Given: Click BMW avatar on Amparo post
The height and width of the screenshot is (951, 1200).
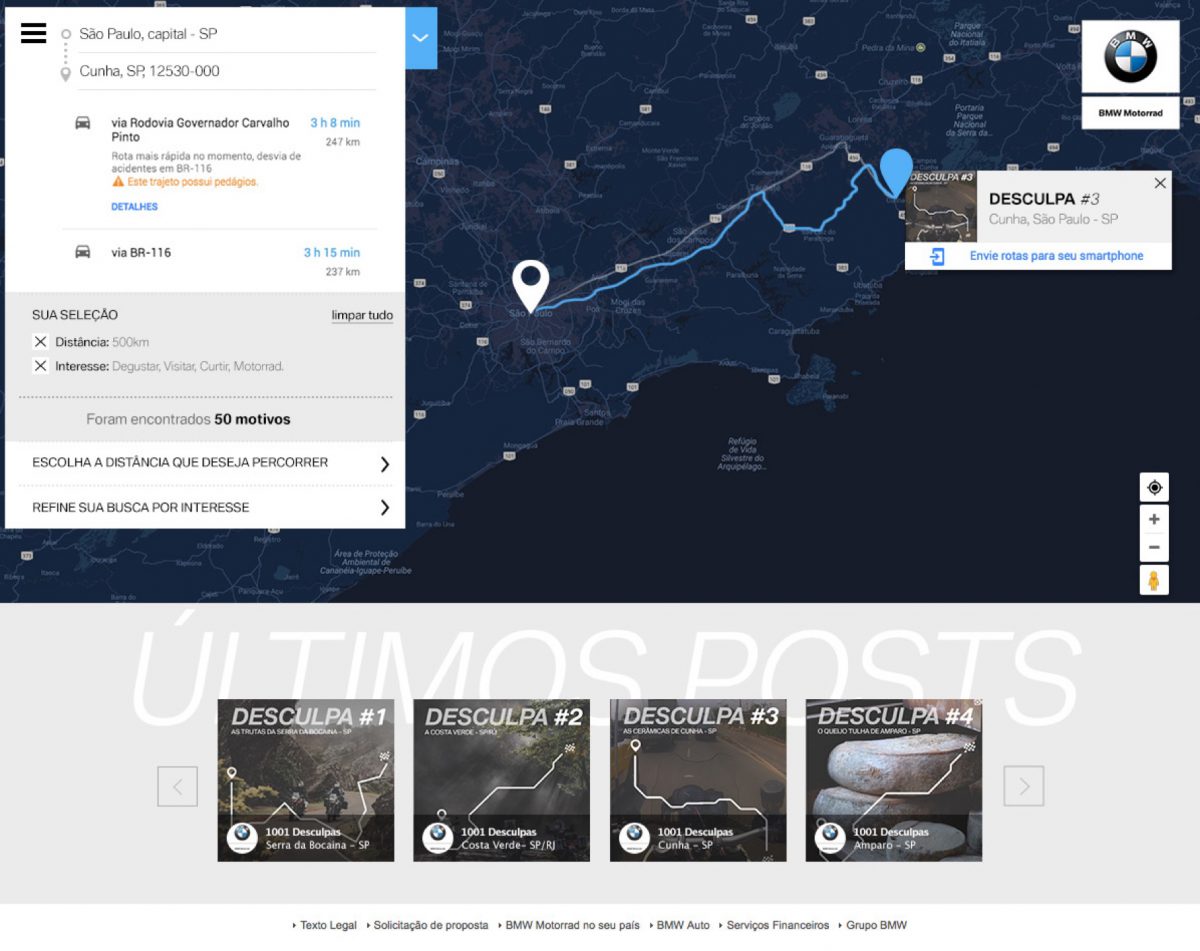Looking at the screenshot, I should pos(830,837).
